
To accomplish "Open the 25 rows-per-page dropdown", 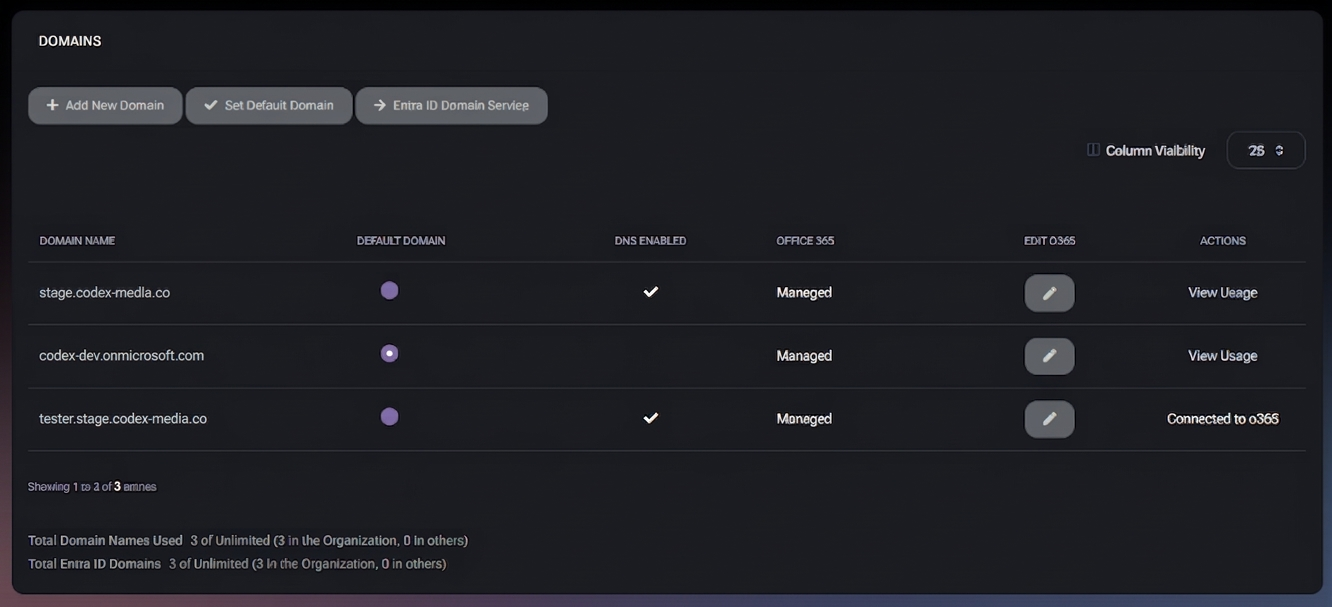I will [1265, 150].
